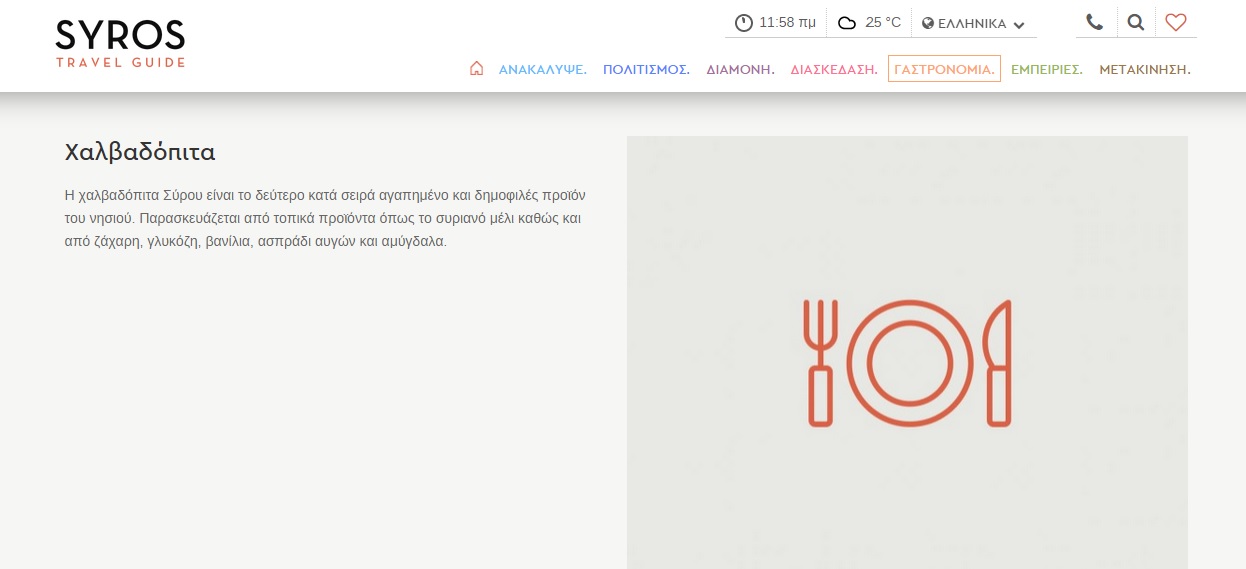
Task: Open favorites via heart icon
Action: [1176, 22]
